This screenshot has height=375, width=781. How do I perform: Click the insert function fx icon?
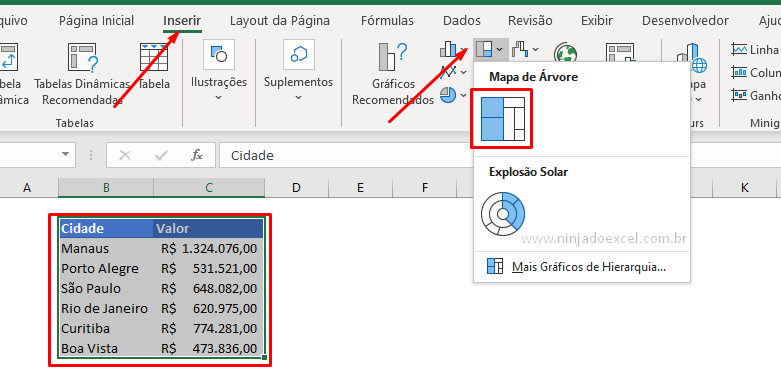coord(197,155)
